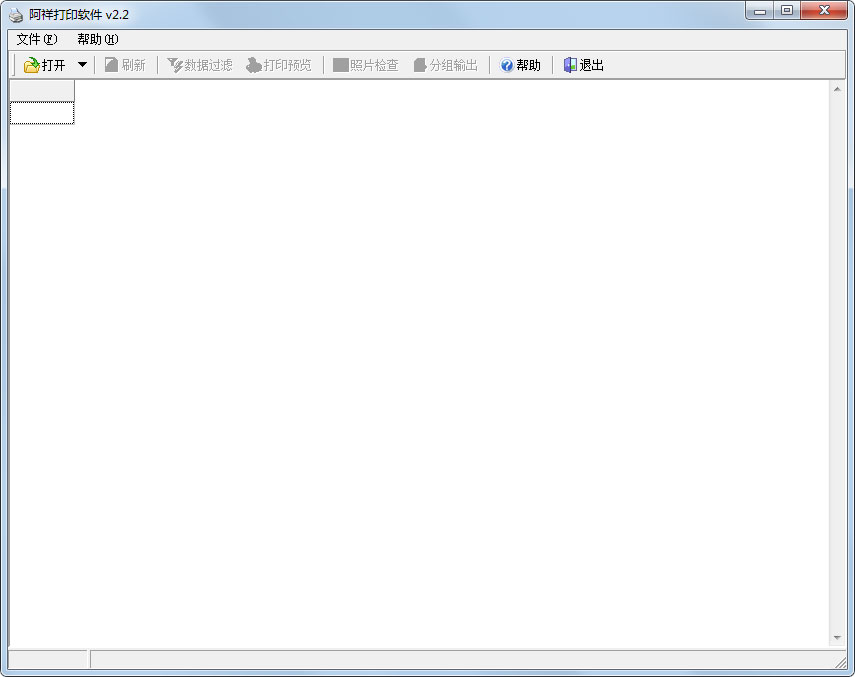Select the empty grid header cell
Image resolution: width=855 pixels, height=677 pixels.
tap(42, 91)
